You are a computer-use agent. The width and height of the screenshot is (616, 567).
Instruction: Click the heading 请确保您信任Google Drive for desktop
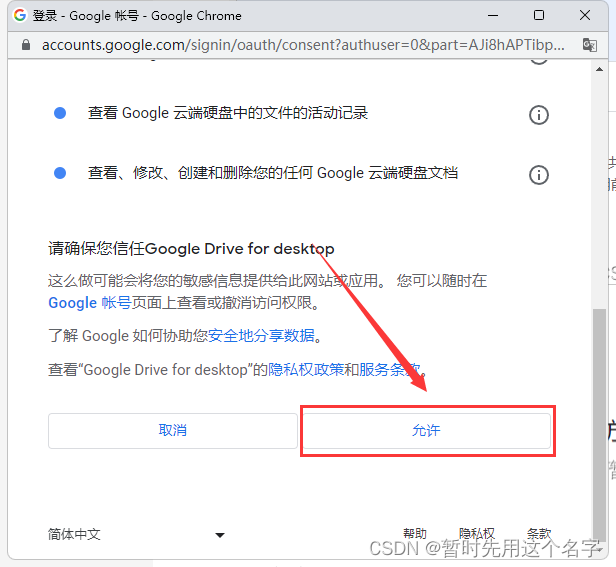191,249
